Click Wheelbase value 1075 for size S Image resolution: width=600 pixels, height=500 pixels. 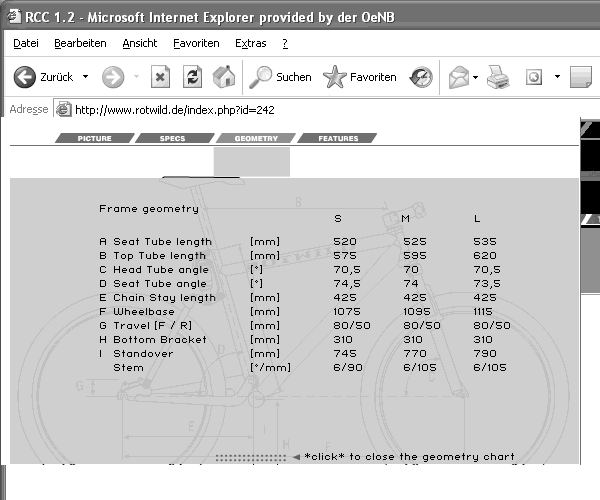(x=347, y=312)
